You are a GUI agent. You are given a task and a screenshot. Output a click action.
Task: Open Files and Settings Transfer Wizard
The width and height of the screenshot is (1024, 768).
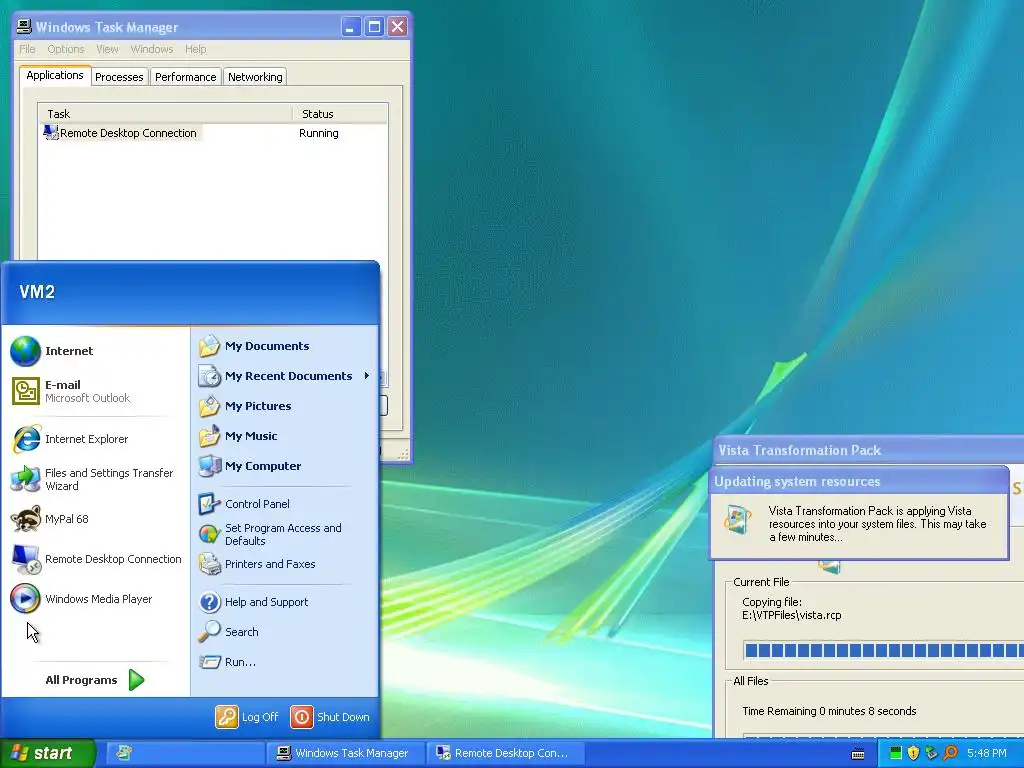[x=93, y=479]
